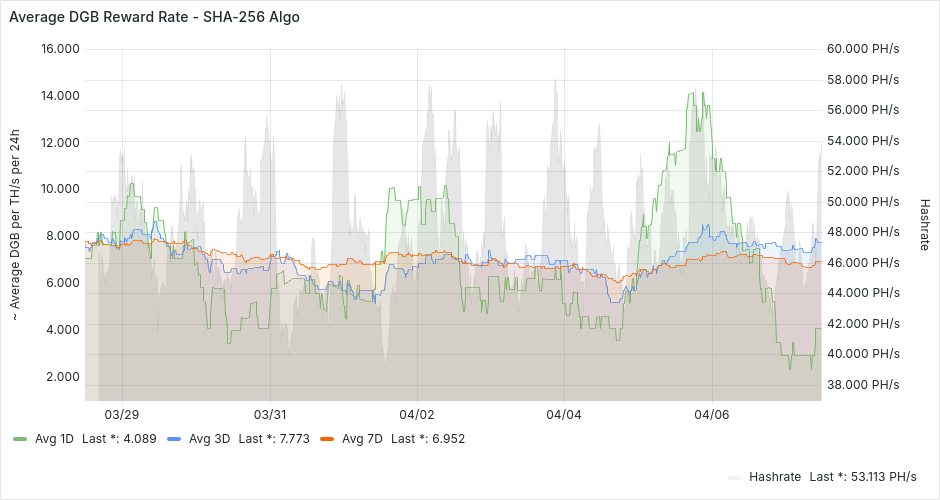Click the orange Avg 7D legend color line
Viewport: 940px width, 500px height.
[327, 438]
